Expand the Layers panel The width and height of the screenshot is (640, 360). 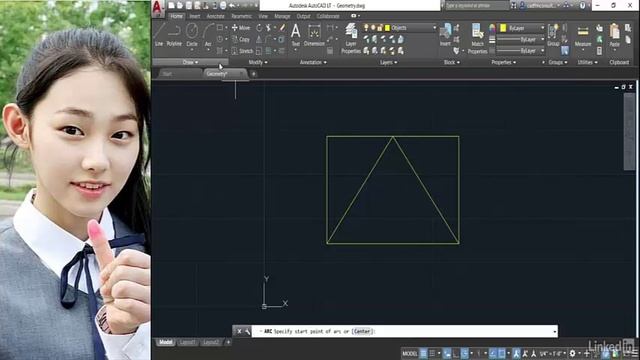tap(389, 62)
